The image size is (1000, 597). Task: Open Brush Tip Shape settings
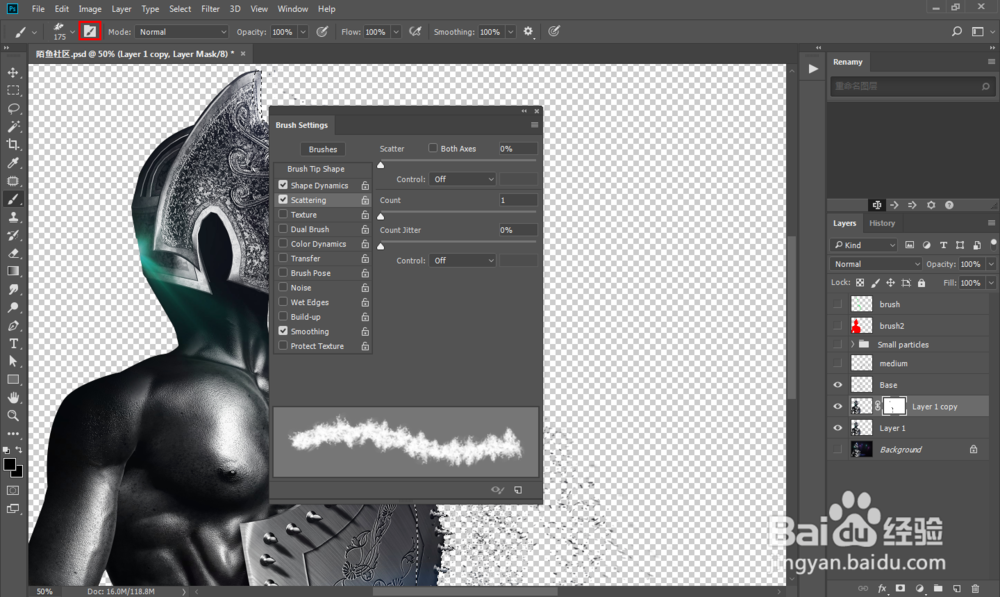click(x=316, y=169)
